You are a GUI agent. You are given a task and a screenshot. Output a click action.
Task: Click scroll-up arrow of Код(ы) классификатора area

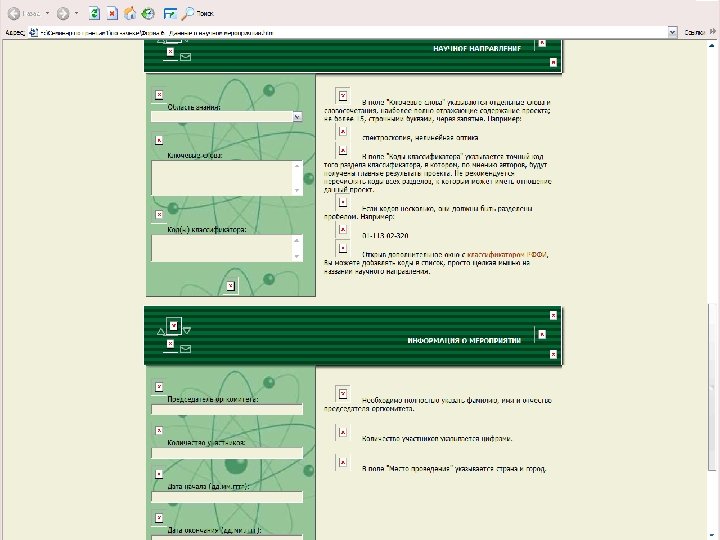point(297,240)
